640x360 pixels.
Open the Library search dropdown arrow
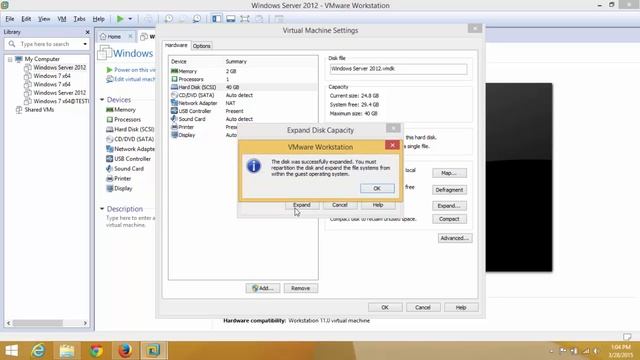[85, 44]
